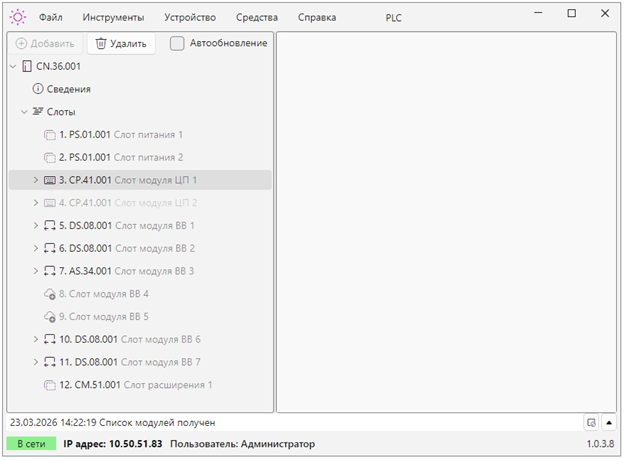The width and height of the screenshot is (624, 460).
Task: Click the CM.51.001 expansion slot icon
Action: click(x=50, y=384)
